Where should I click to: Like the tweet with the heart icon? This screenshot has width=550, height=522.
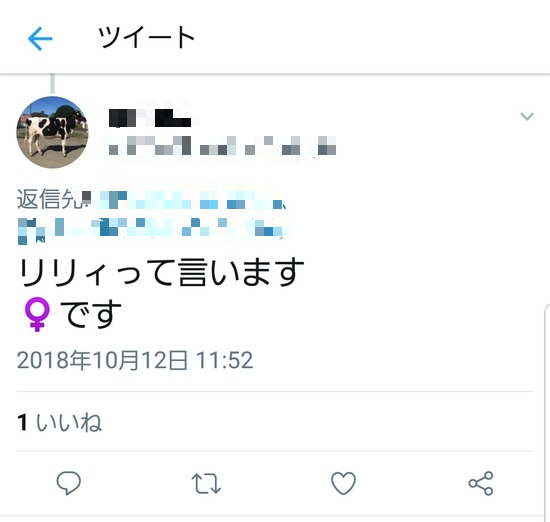343,483
